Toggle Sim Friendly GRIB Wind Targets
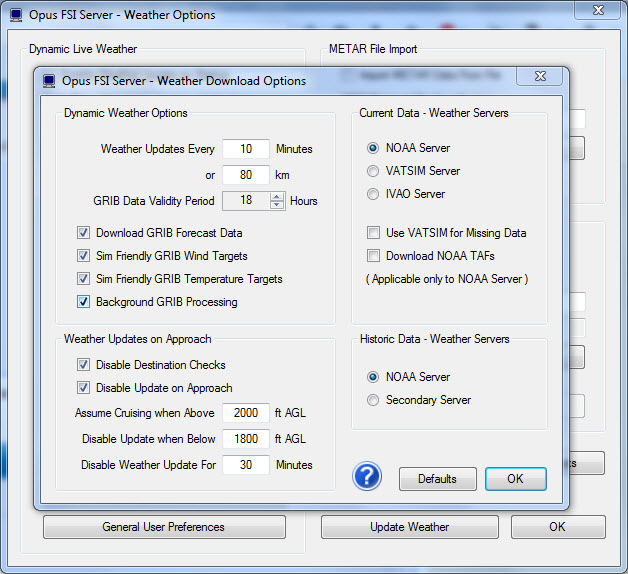Image resolution: width=628 pixels, height=574 pixels. pyautogui.click(x=83, y=256)
